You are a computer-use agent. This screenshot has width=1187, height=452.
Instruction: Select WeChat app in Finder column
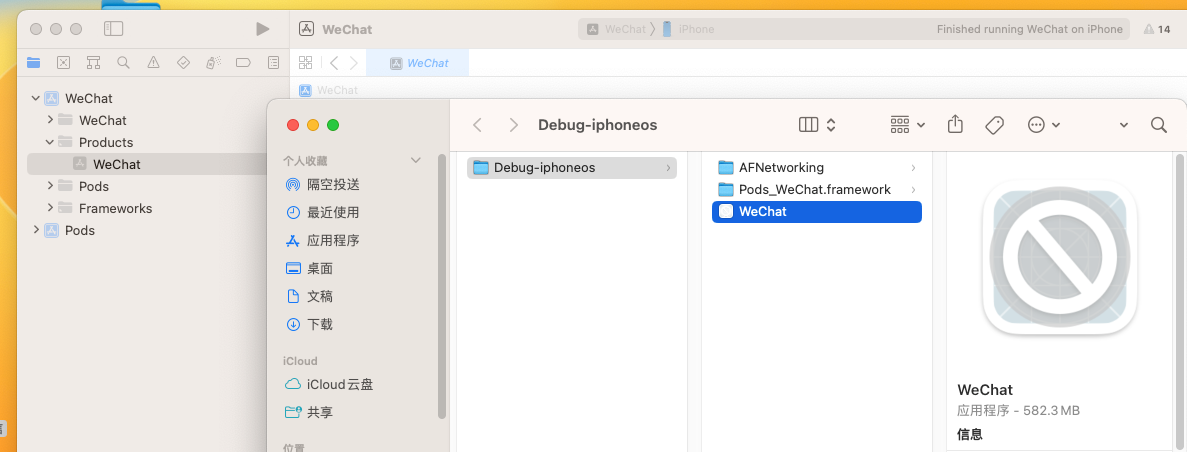[x=817, y=212]
